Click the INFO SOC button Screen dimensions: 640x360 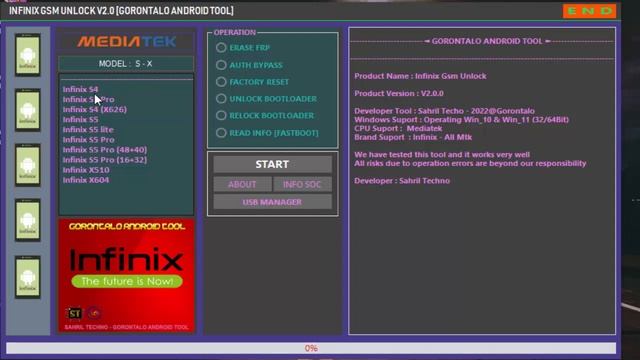pyautogui.click(x=302, y=184)
